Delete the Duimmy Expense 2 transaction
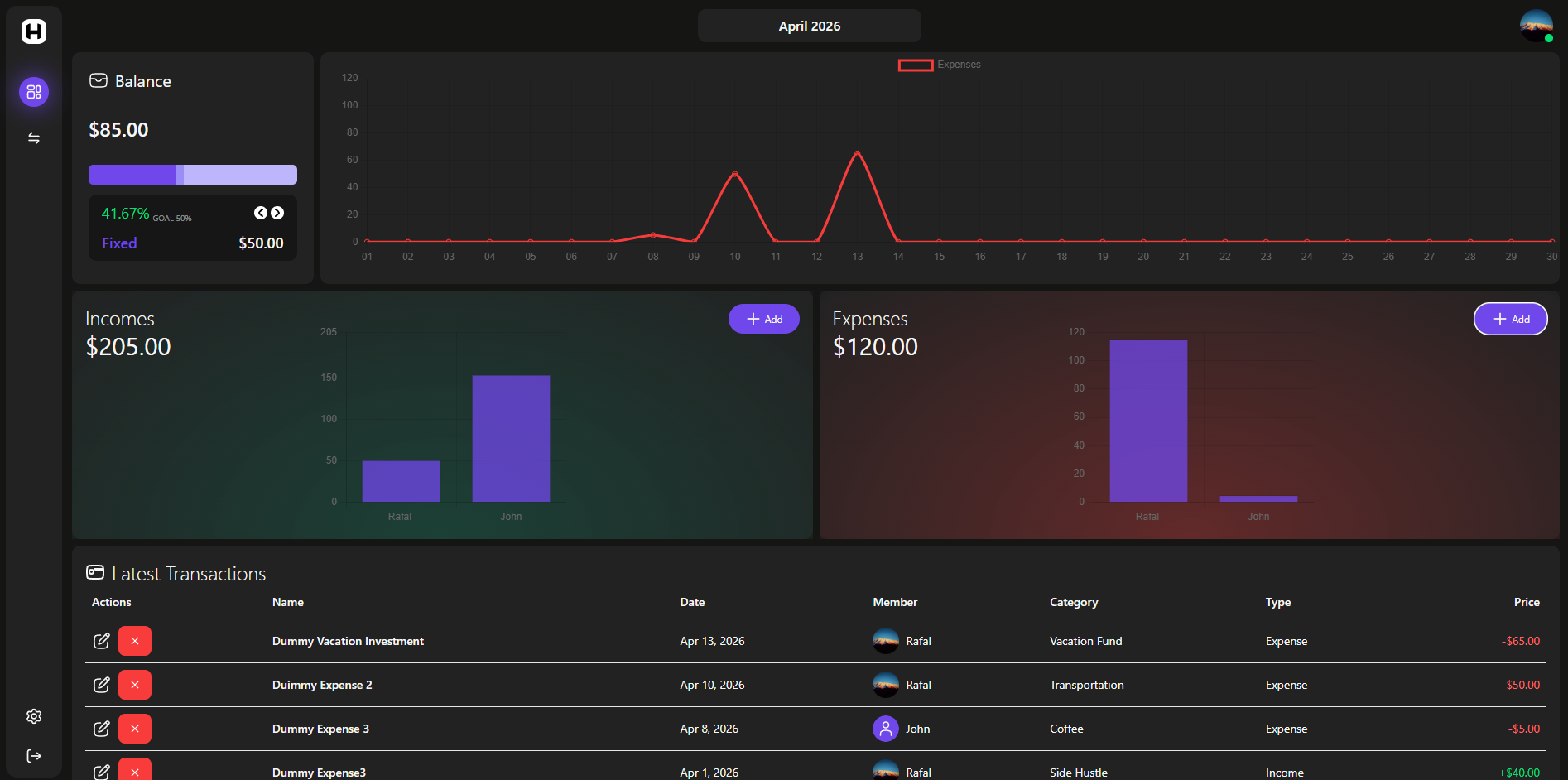 (135, 685)
